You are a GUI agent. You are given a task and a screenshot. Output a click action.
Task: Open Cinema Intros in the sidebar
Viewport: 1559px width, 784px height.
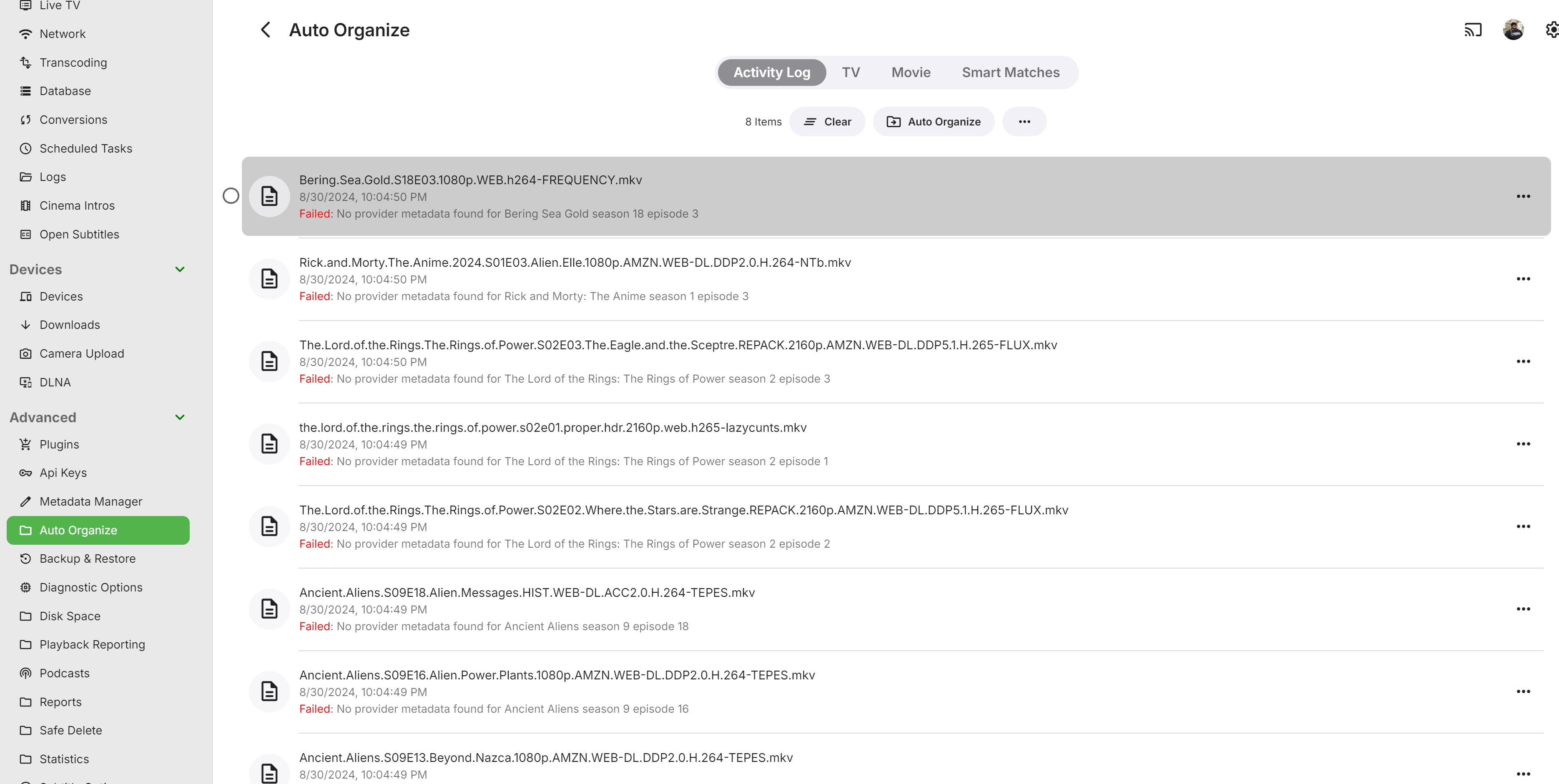(77, 205)
